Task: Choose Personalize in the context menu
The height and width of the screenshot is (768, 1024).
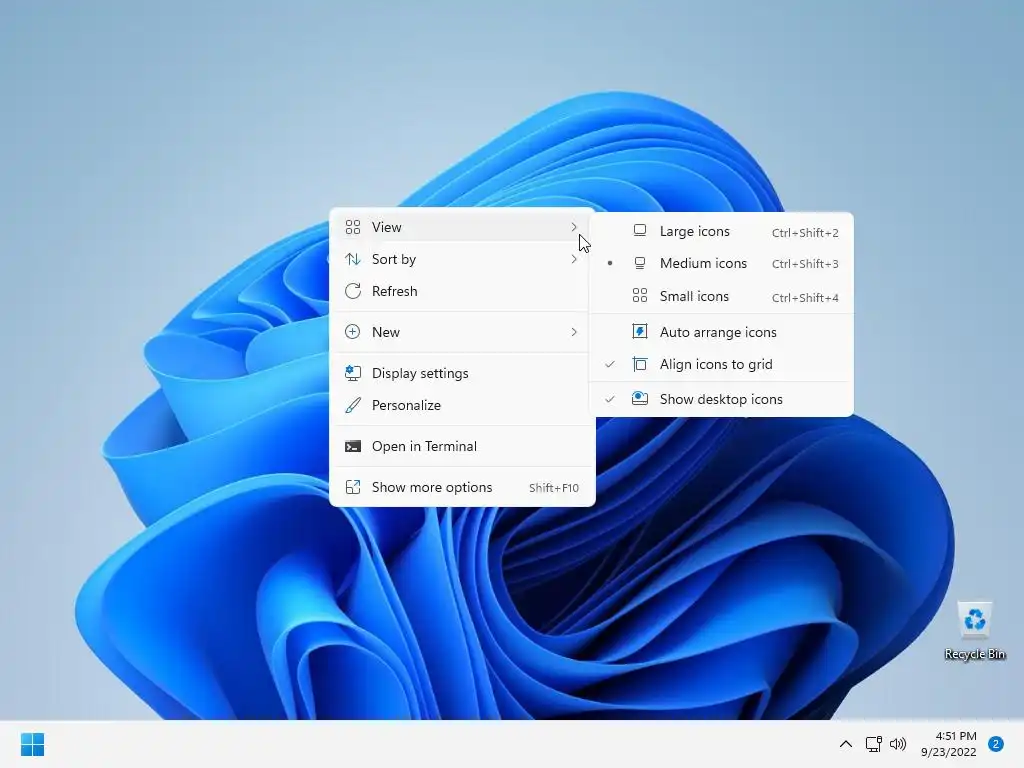Action: 462,405
